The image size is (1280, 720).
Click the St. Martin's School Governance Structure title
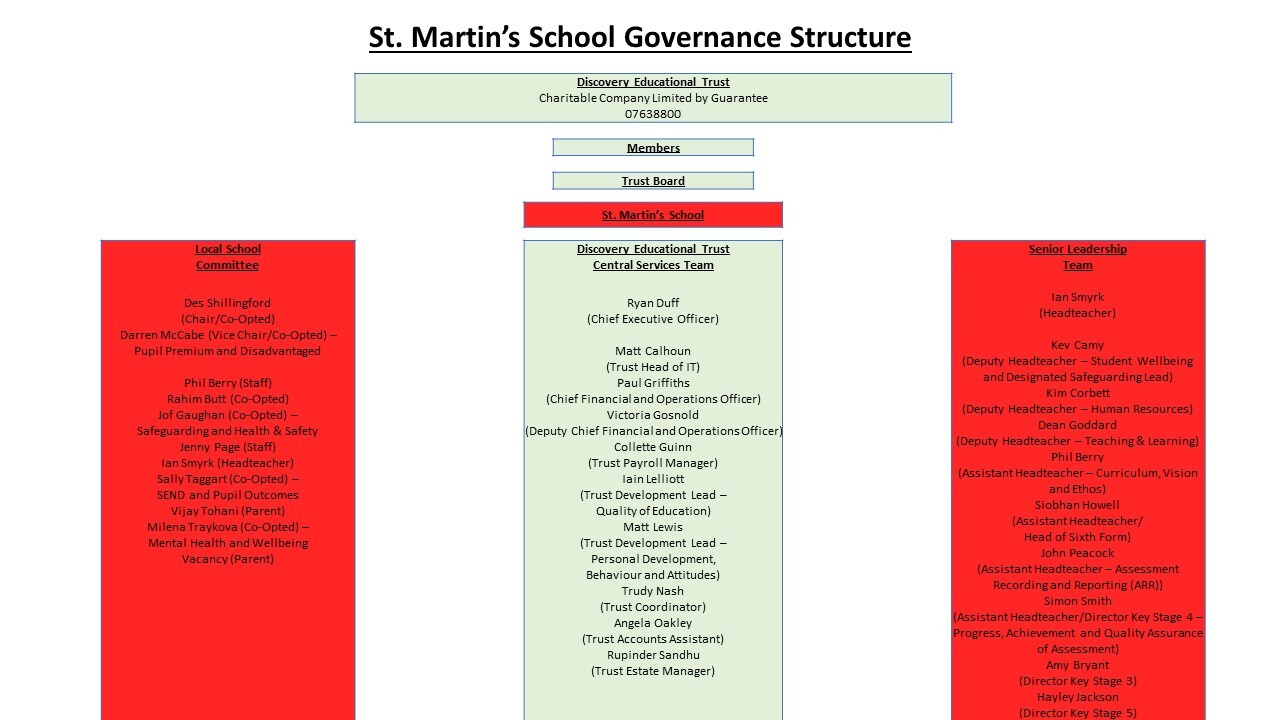(x=640, y=37)
